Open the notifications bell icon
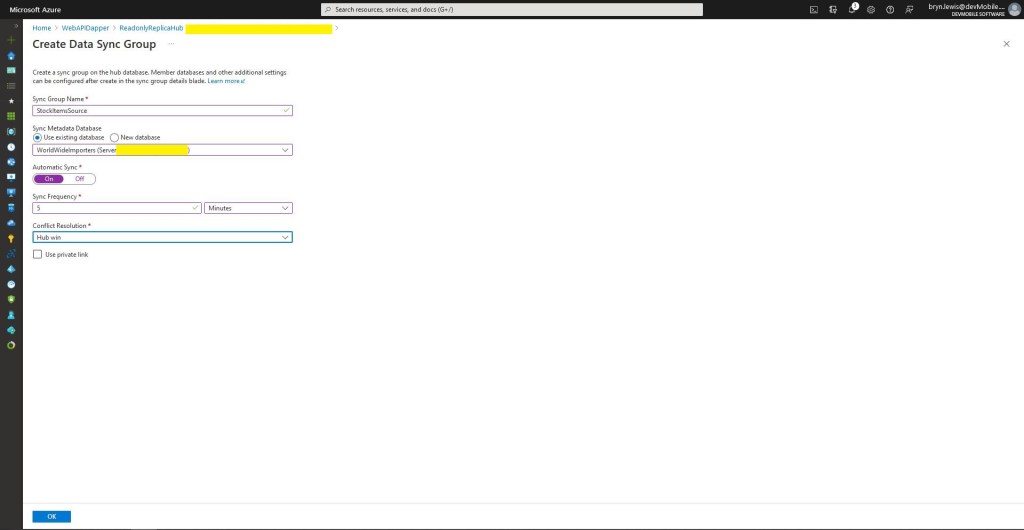Viewport: 1024px width, 530px height. click(x=852, y=9)
